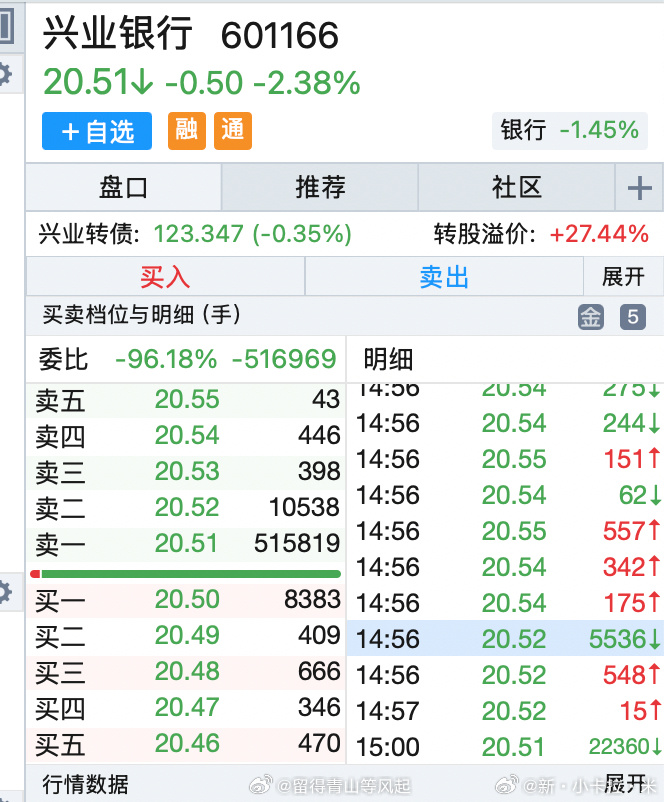664x802 pixels.
Task: Click percentage change -2.38%
Action: tap(307, 82)
